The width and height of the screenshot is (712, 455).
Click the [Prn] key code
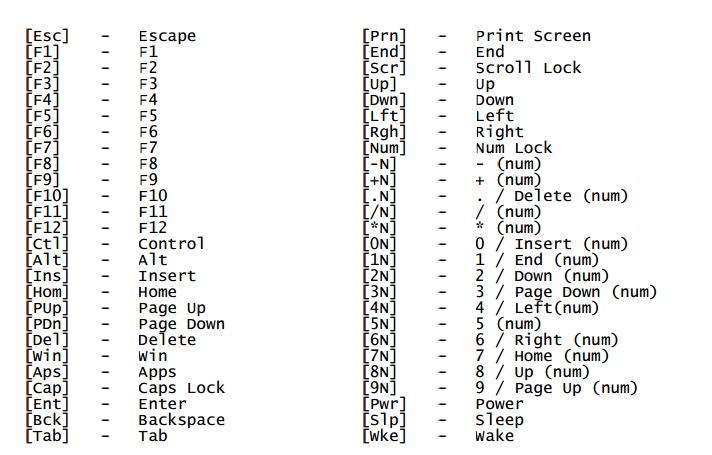click(384, 36)
